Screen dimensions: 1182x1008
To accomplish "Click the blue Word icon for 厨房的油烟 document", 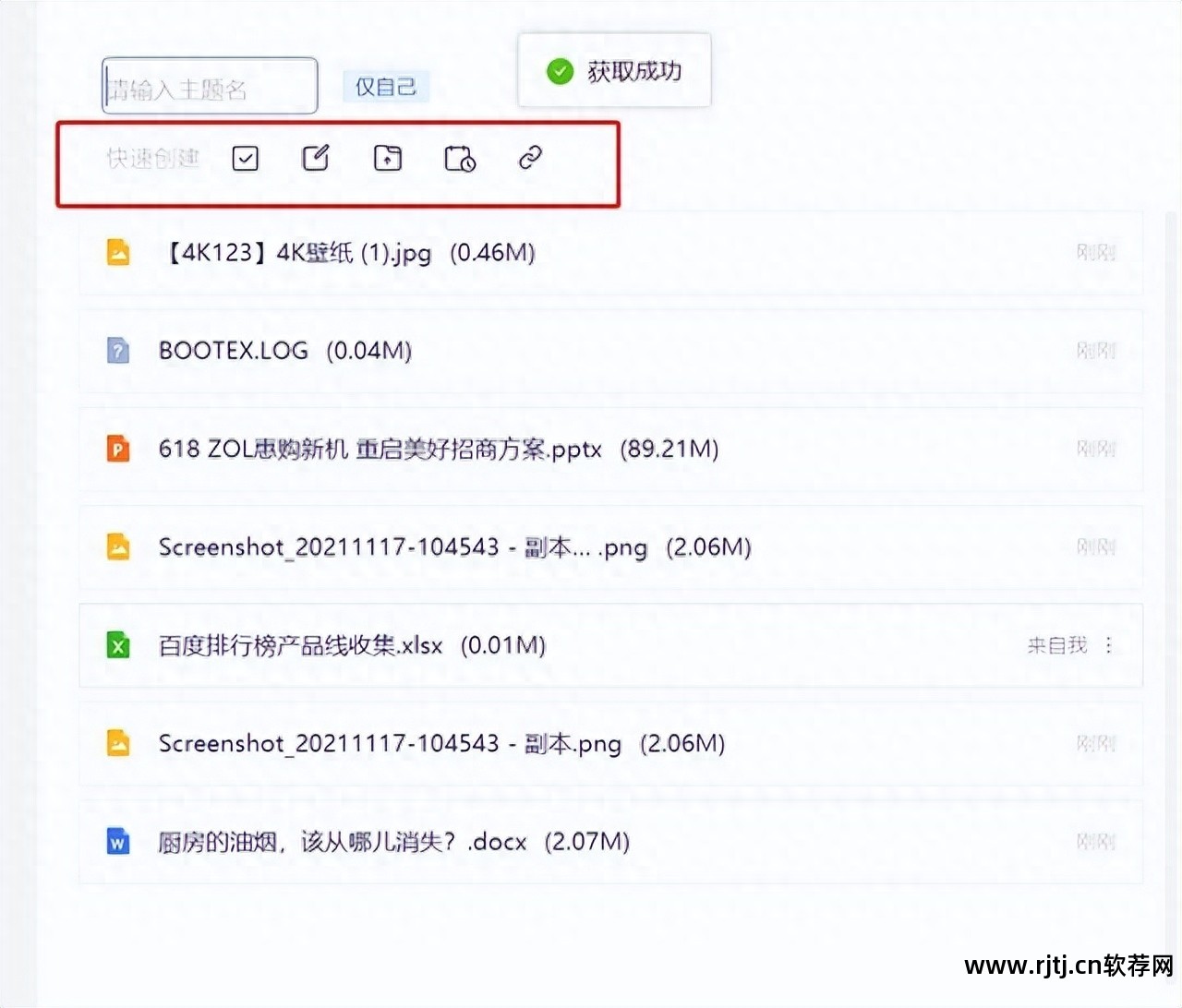I will (x=118, y=842).
